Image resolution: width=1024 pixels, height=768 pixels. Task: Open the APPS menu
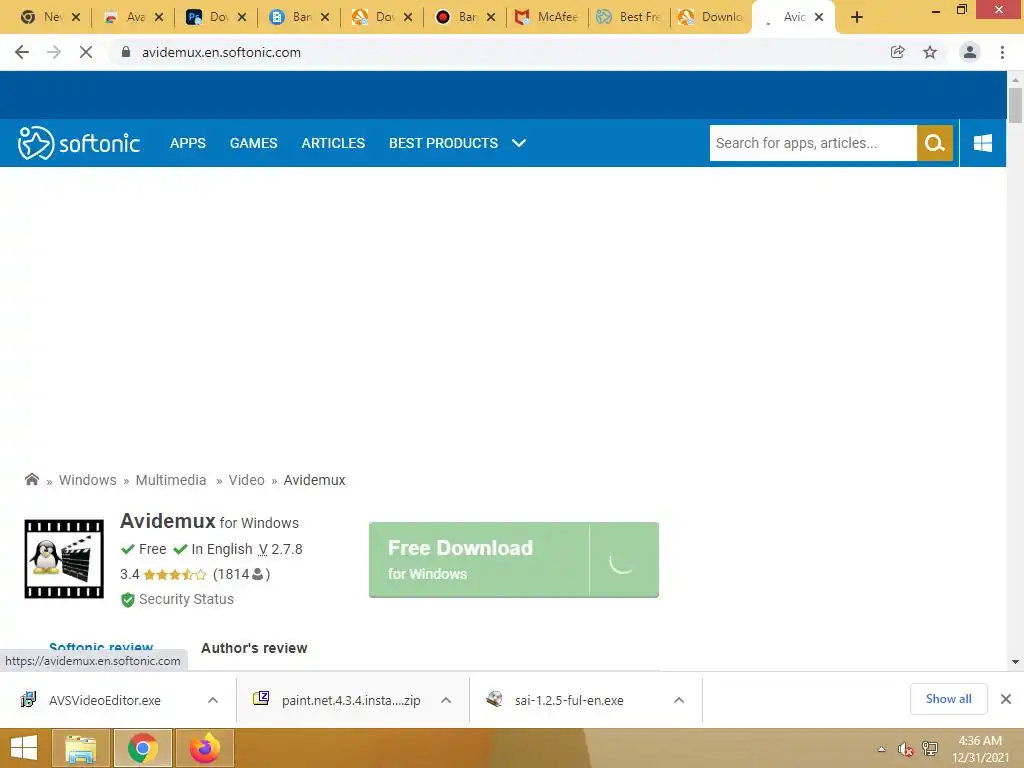coord(187,143)
